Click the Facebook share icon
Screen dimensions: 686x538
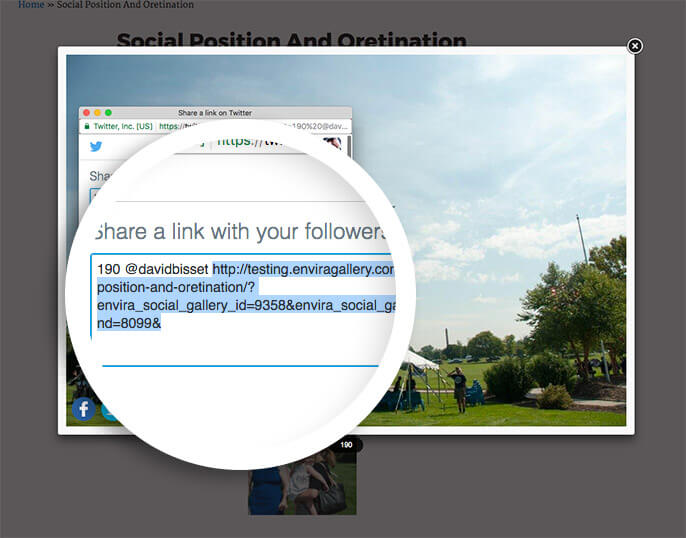coord(83,409)
